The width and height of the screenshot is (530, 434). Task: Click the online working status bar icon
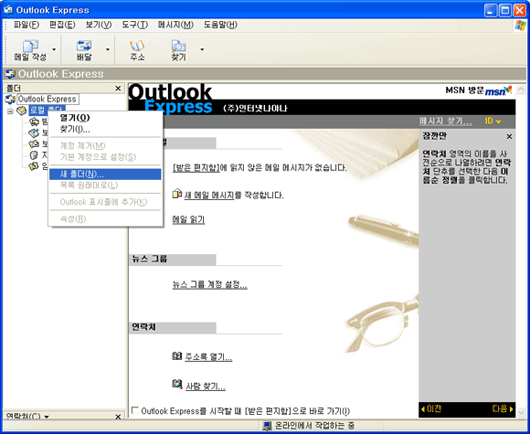(x=267, y=426)
